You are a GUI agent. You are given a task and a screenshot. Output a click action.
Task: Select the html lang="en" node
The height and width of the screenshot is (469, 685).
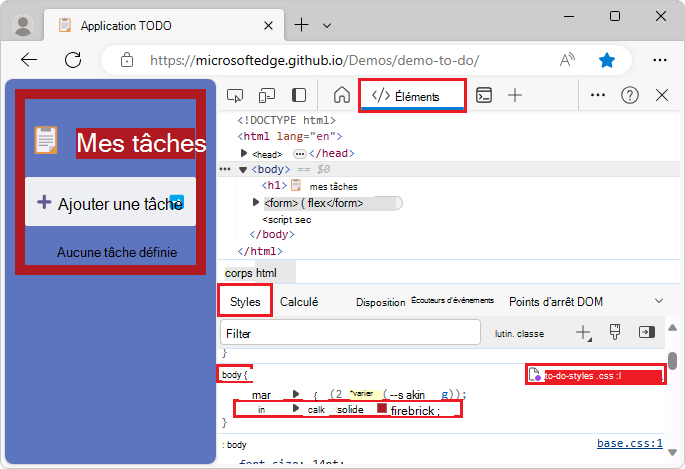290,136
